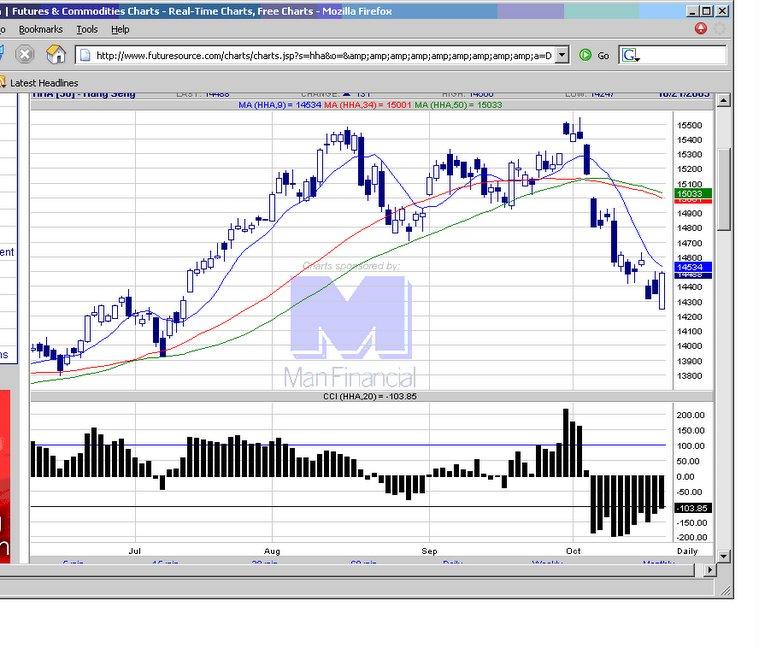Viewport: 759px width, 649px height.
Task: Click the Daily interval label
Action: 687,551
